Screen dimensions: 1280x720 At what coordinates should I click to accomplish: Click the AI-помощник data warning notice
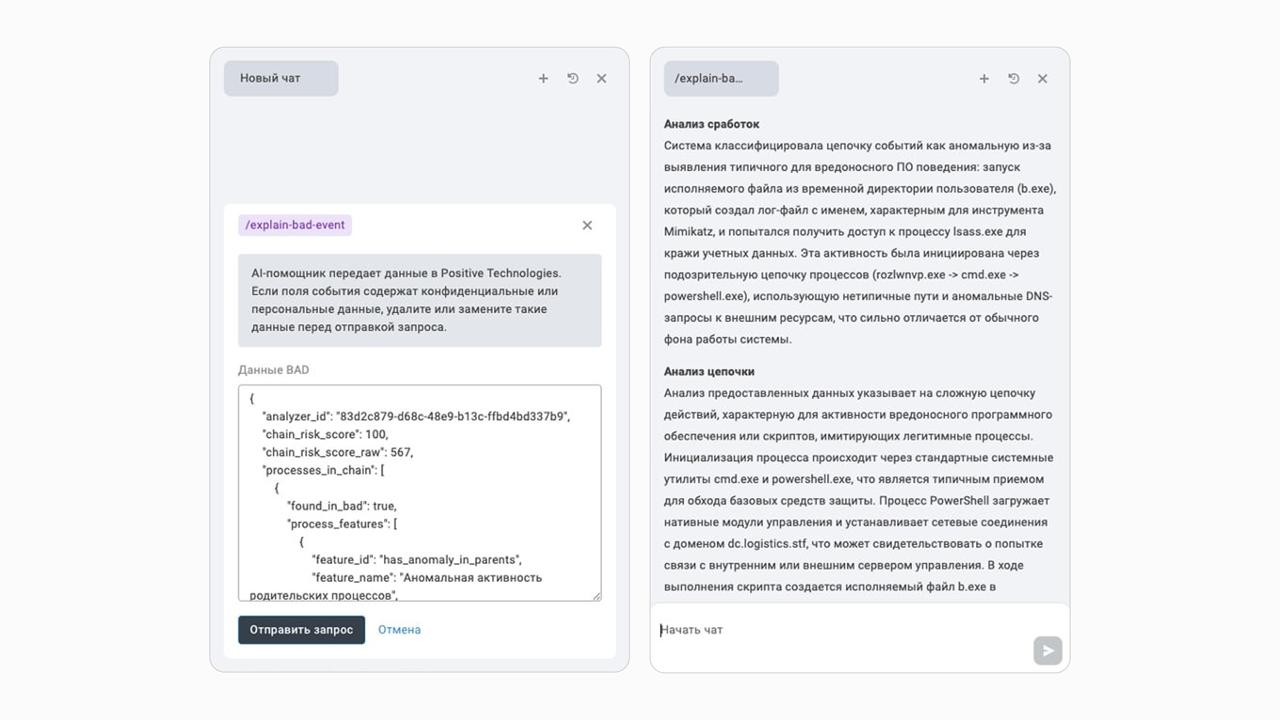420,300
